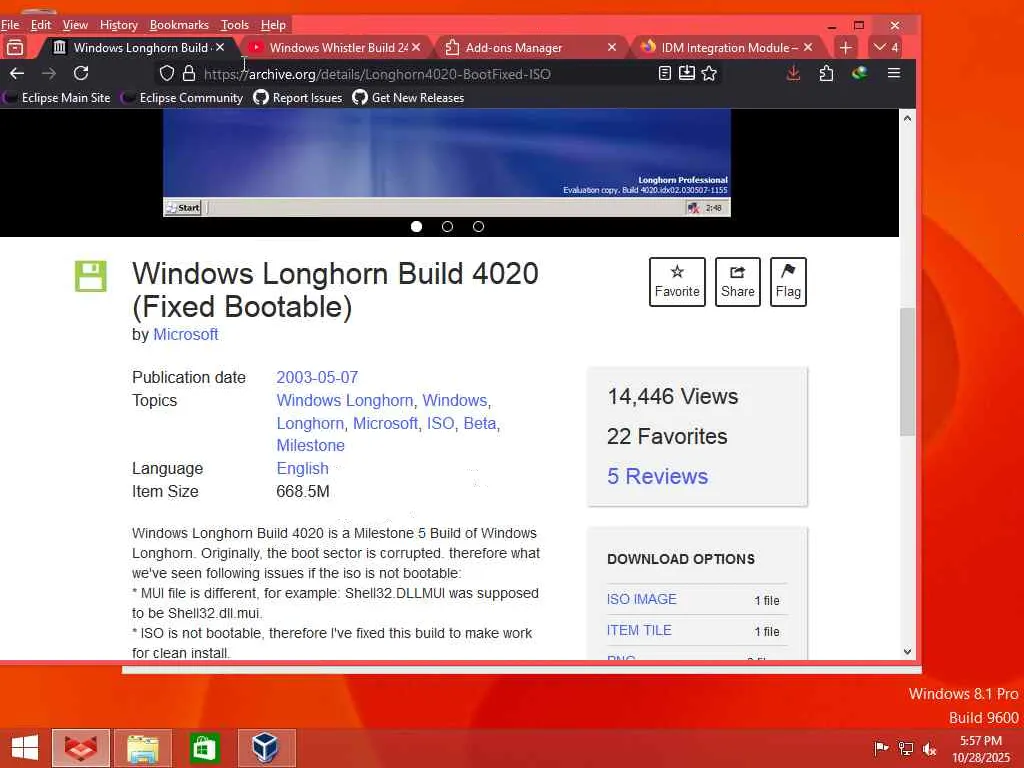Open the Bookmarks menu
This screenshot has width=1024, height=768.
pos(179,25)
